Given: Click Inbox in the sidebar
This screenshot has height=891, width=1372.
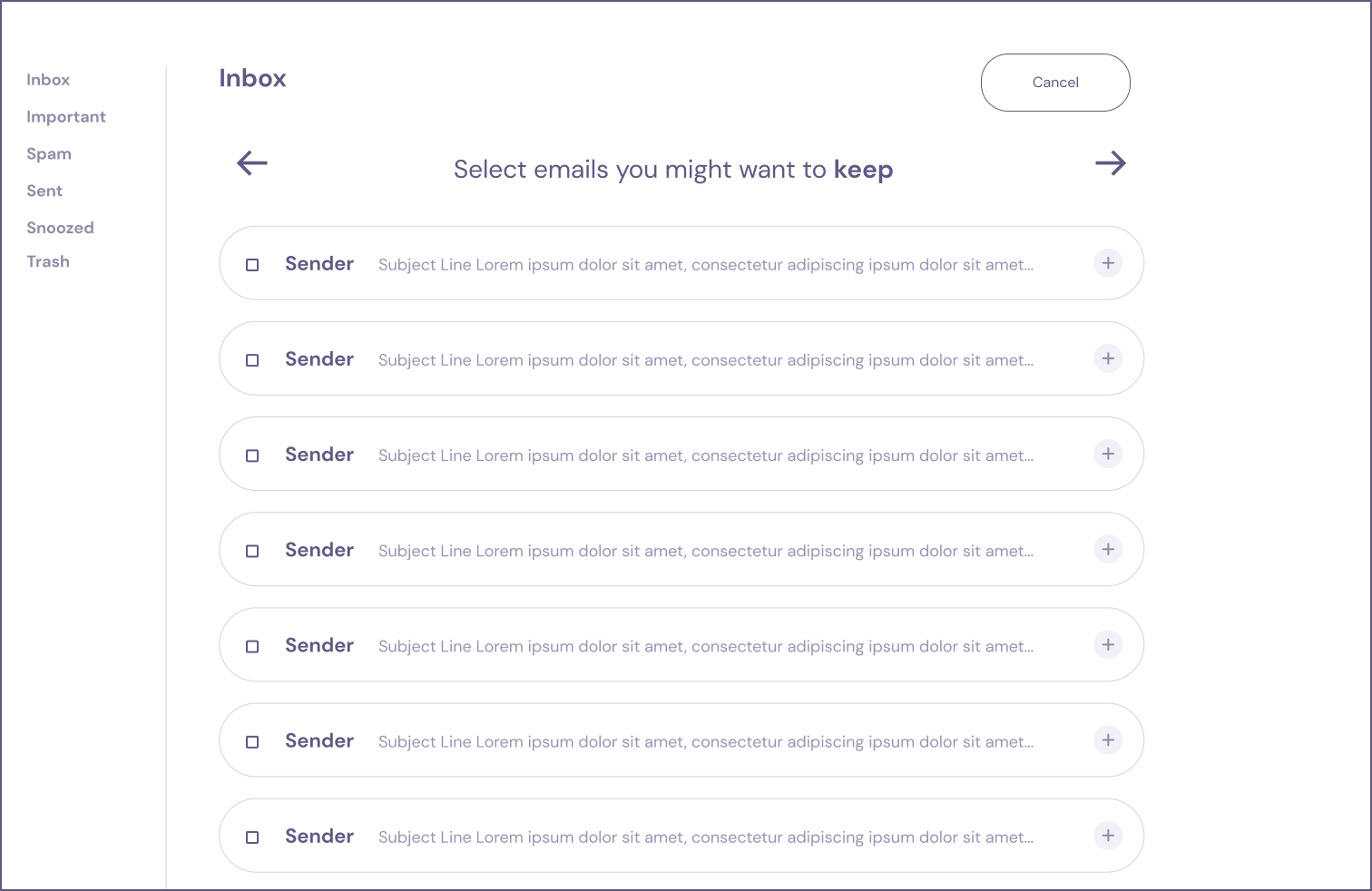Looking at the screenshot, I should pos(48,80).
